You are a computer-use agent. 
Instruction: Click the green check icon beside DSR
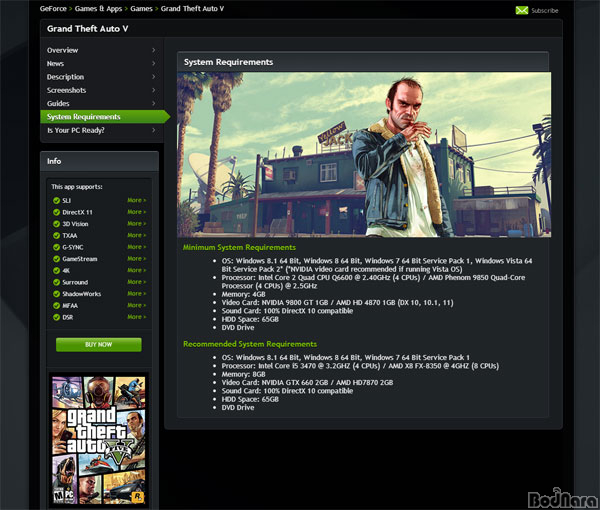(56, 317)
